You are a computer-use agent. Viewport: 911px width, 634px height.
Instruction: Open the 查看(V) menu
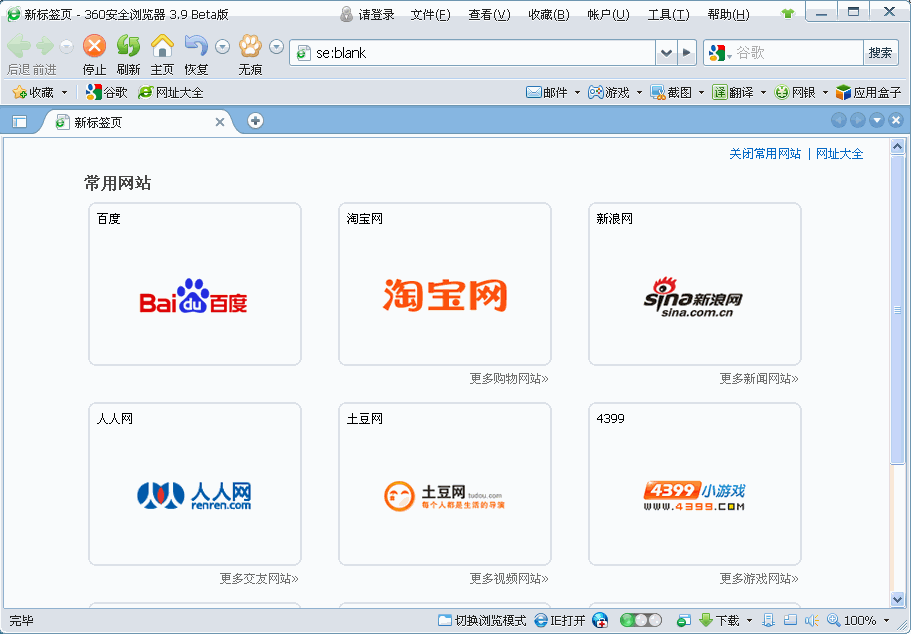[x=489, y=15]
